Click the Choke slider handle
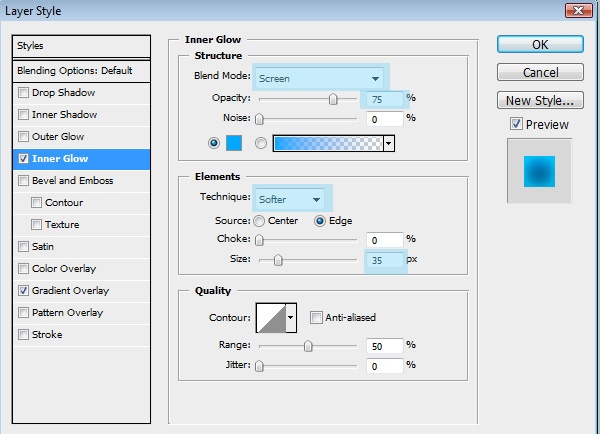The width and height of the screenshot is (600, 434). click(259, 240)
